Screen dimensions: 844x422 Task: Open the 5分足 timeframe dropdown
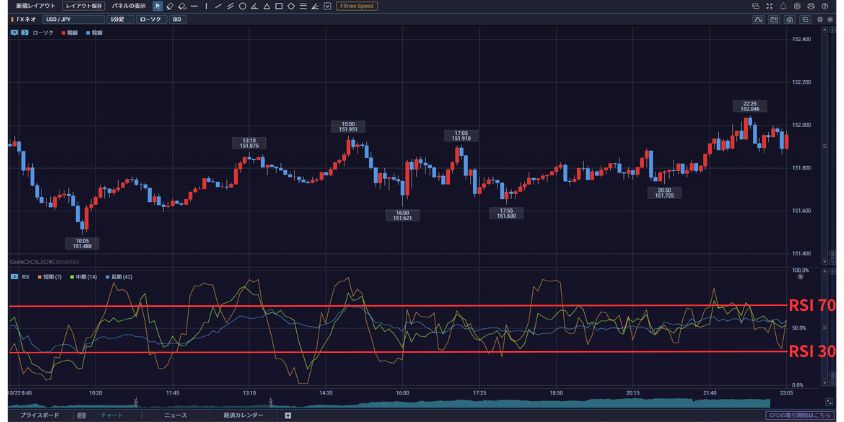point(117,19)
